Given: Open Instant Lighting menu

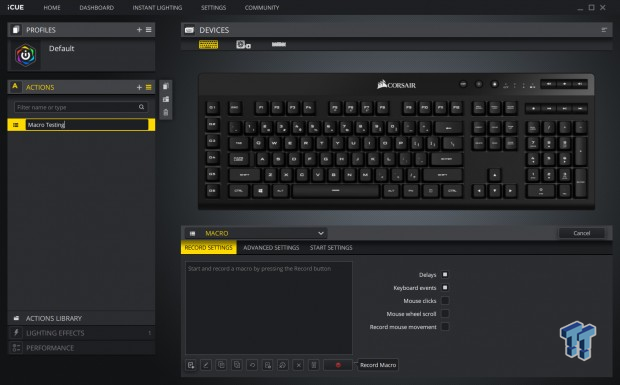Looking at the screenshot, I should tap(157, 8).
